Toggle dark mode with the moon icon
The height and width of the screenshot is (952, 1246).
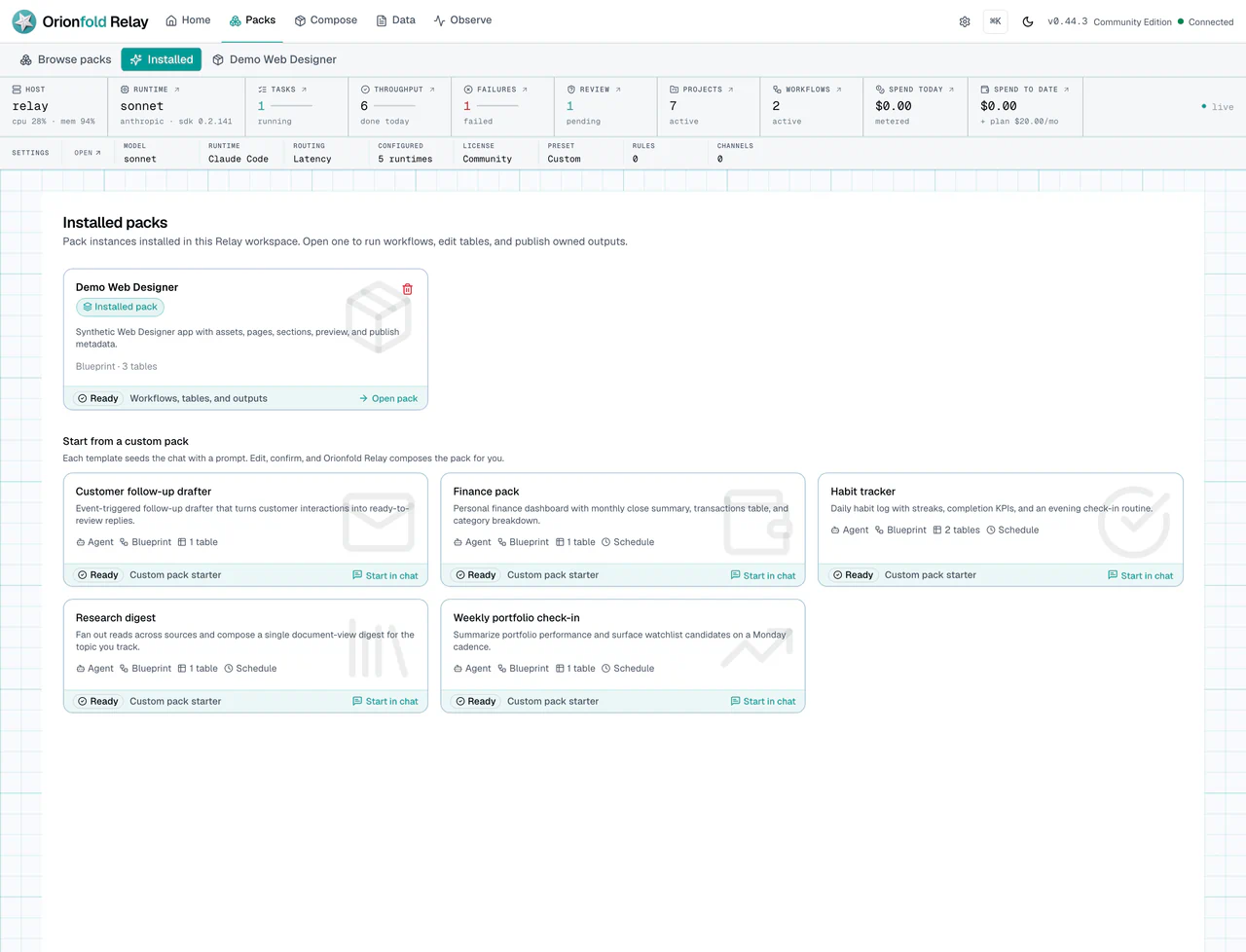[x=1028, y=21]
